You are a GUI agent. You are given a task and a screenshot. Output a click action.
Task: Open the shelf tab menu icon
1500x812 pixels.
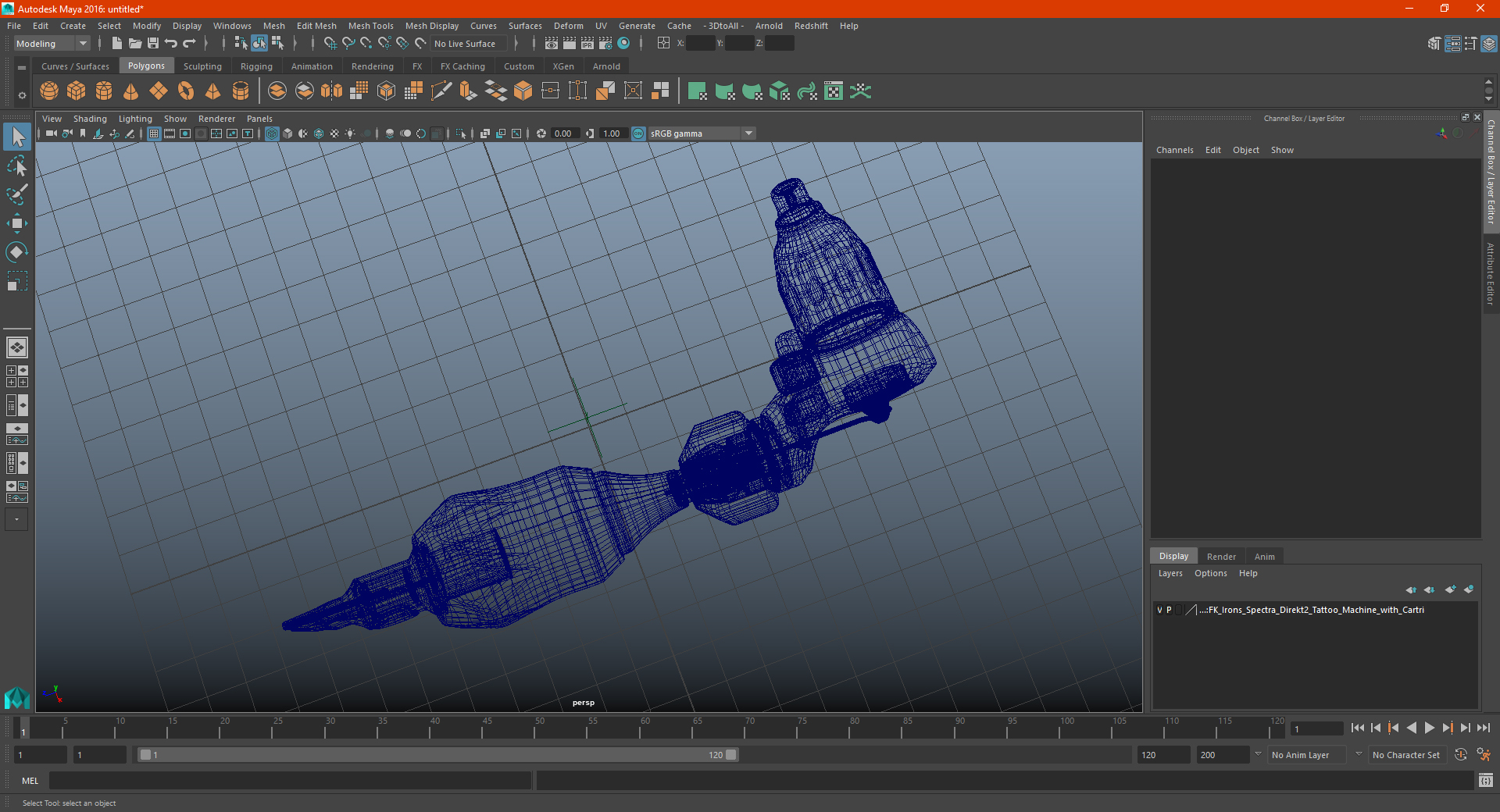[22, 68]
